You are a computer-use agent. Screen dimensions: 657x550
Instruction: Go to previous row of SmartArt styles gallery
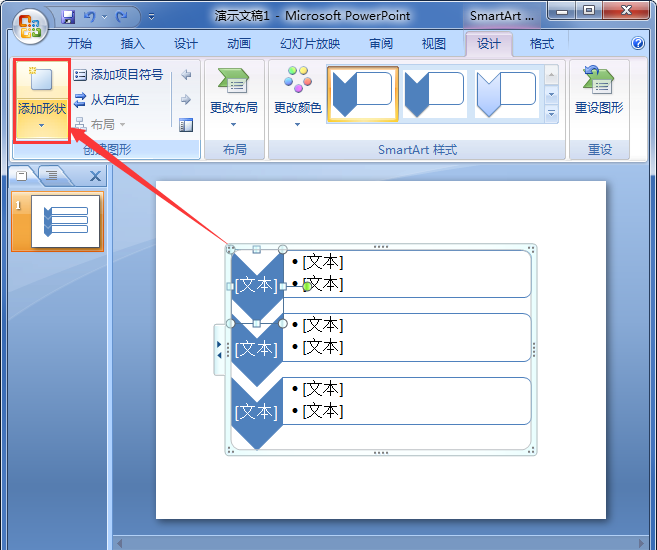pyautogui.click(x=551, y=76)
